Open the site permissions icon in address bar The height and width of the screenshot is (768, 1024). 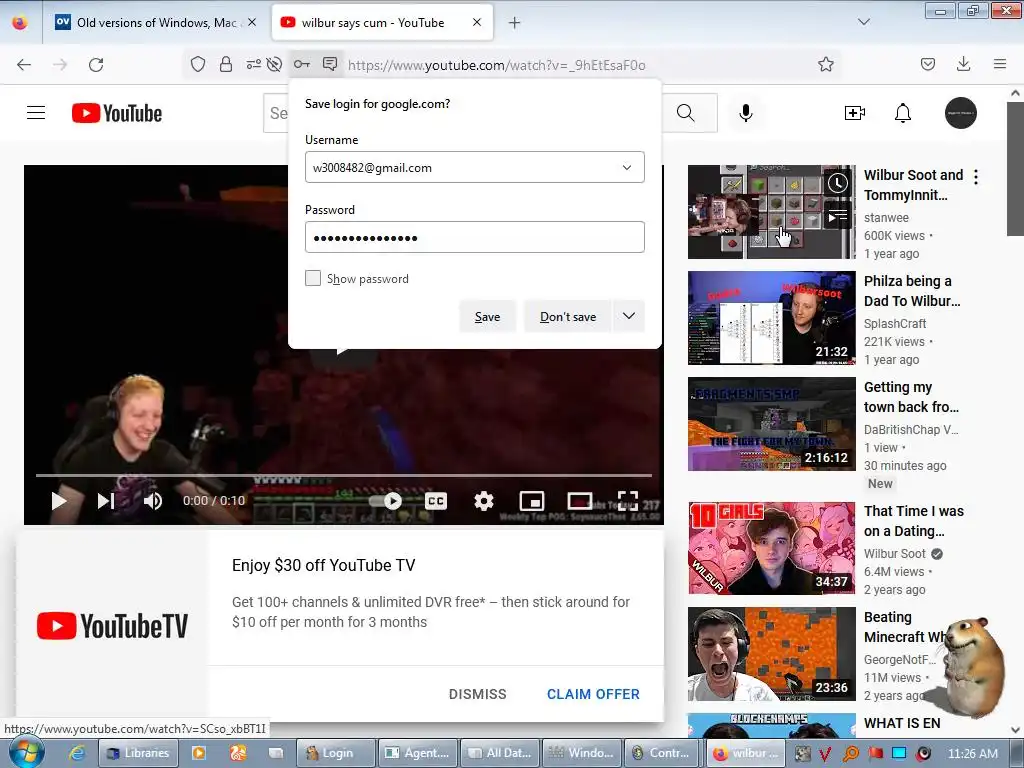point(253,64)
